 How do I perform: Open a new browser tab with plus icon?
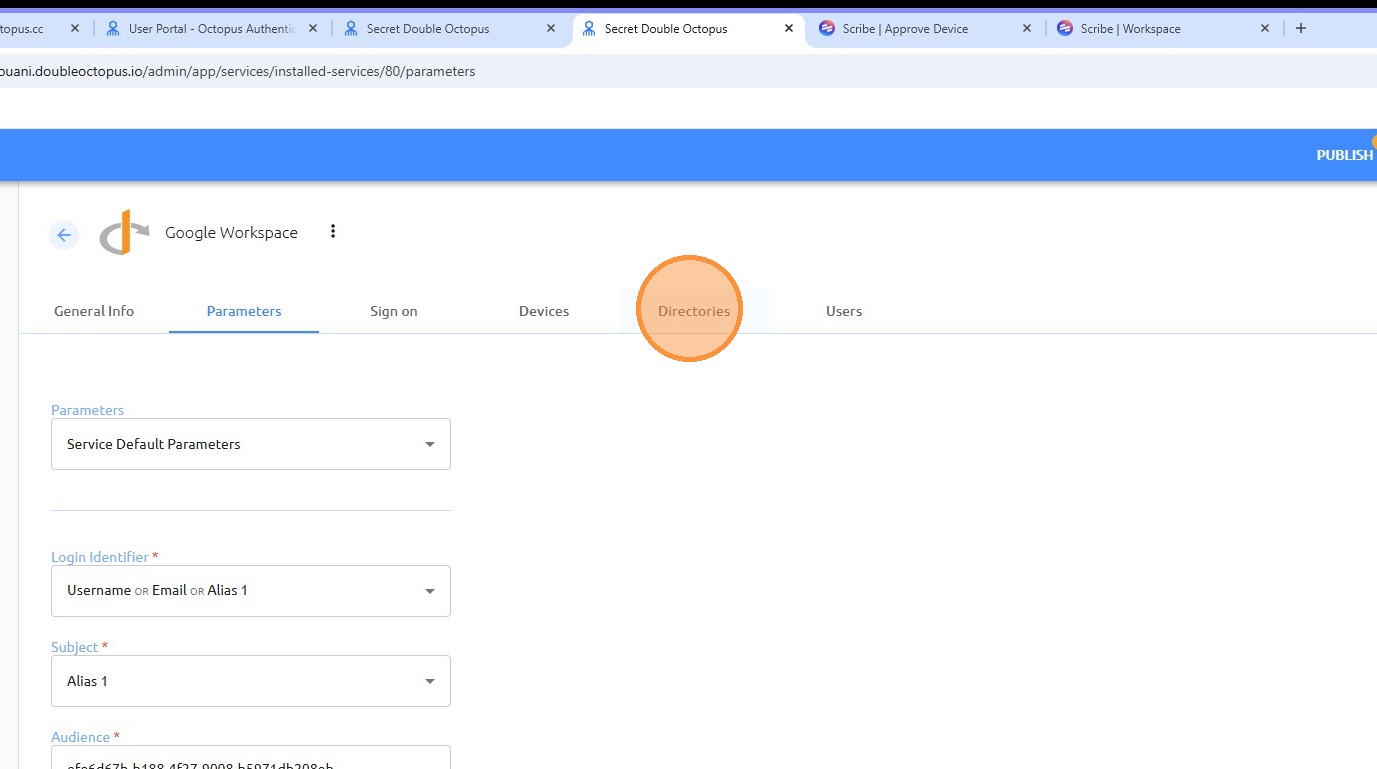click(x=1301, y=28)
